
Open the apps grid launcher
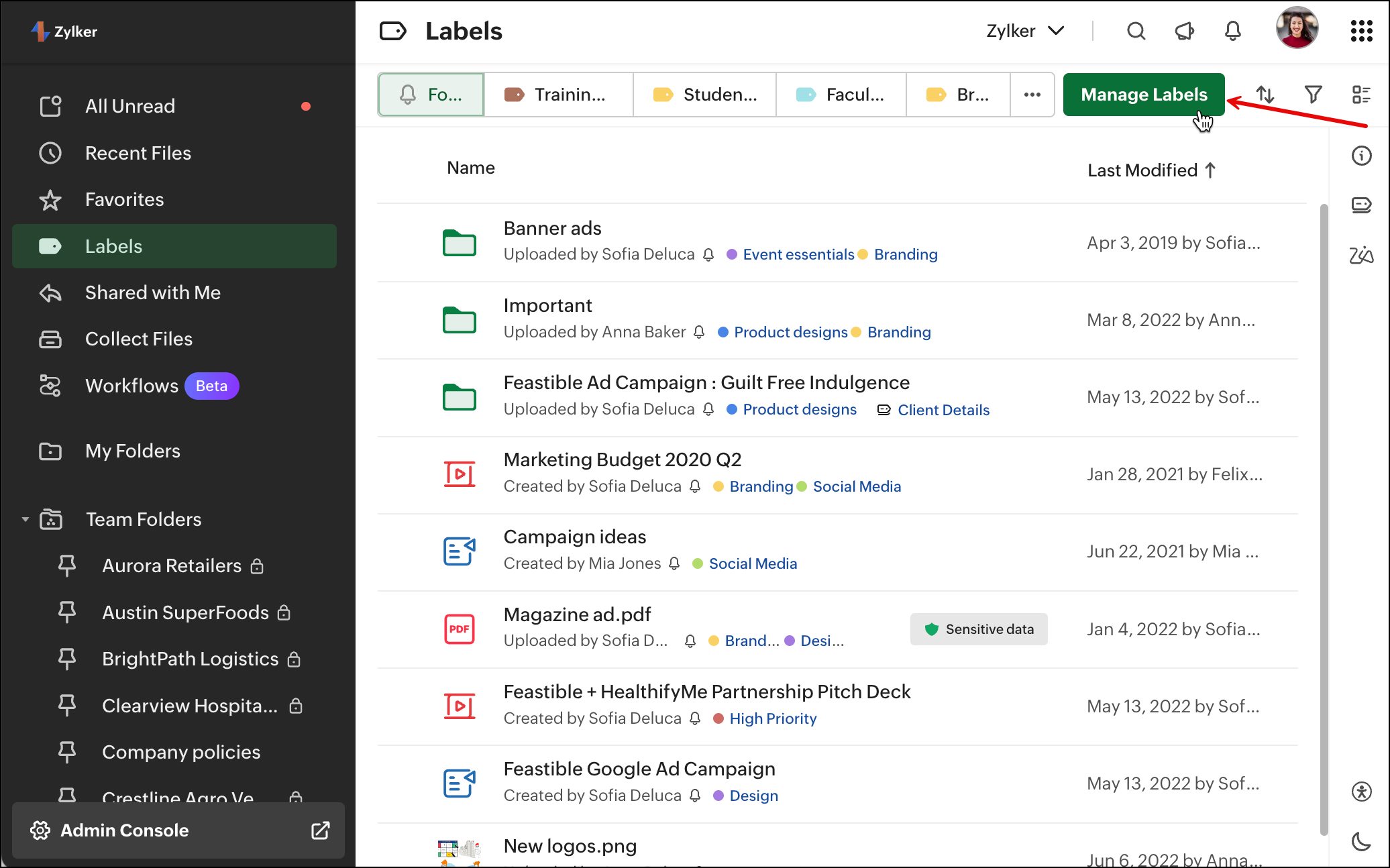[1361, 31]
